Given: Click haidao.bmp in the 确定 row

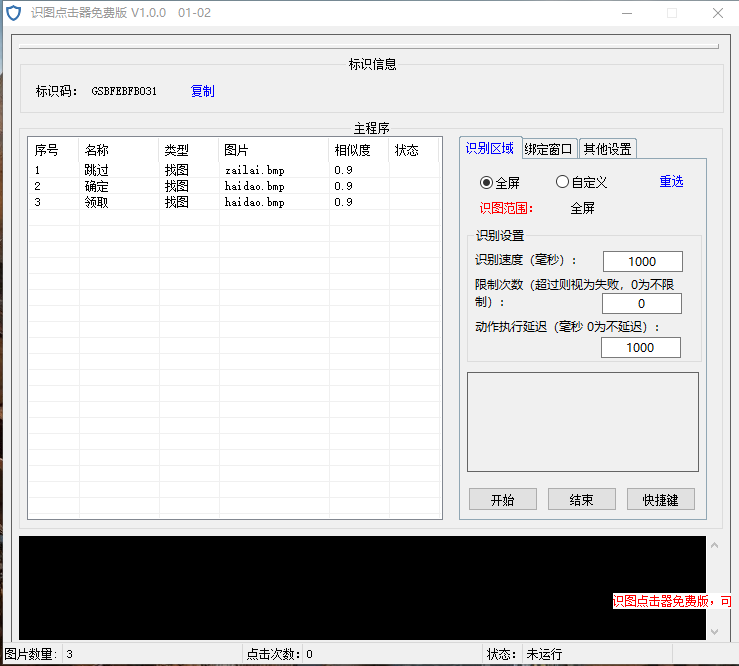Looking at the screenshot, I should [255, 186].
